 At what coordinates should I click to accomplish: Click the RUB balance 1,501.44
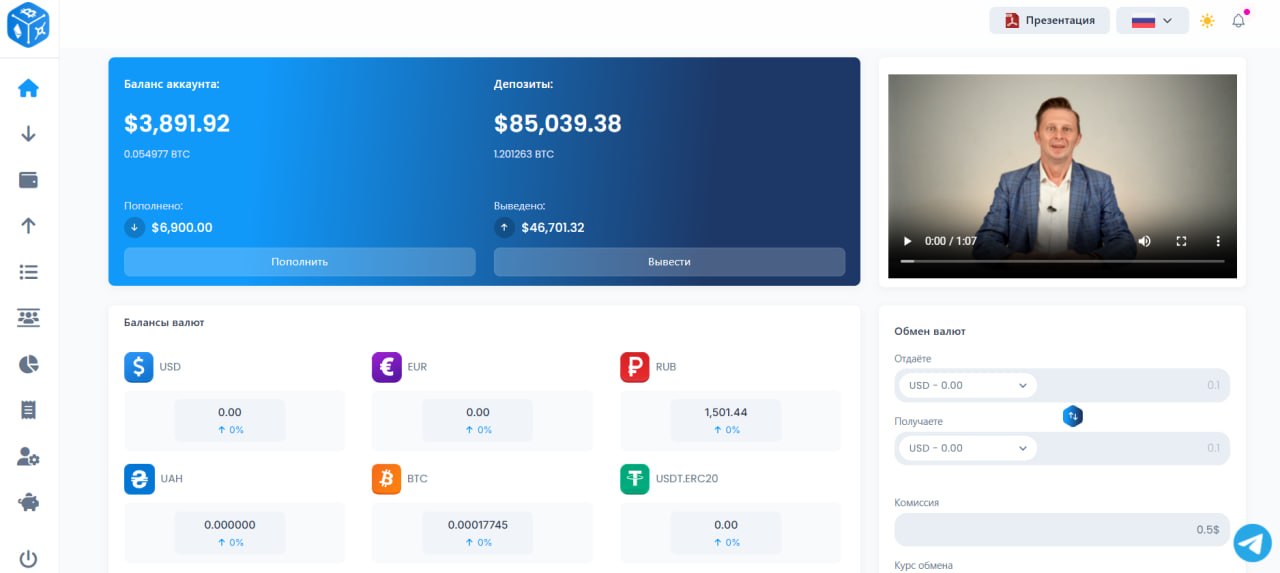tap(726, 412)
